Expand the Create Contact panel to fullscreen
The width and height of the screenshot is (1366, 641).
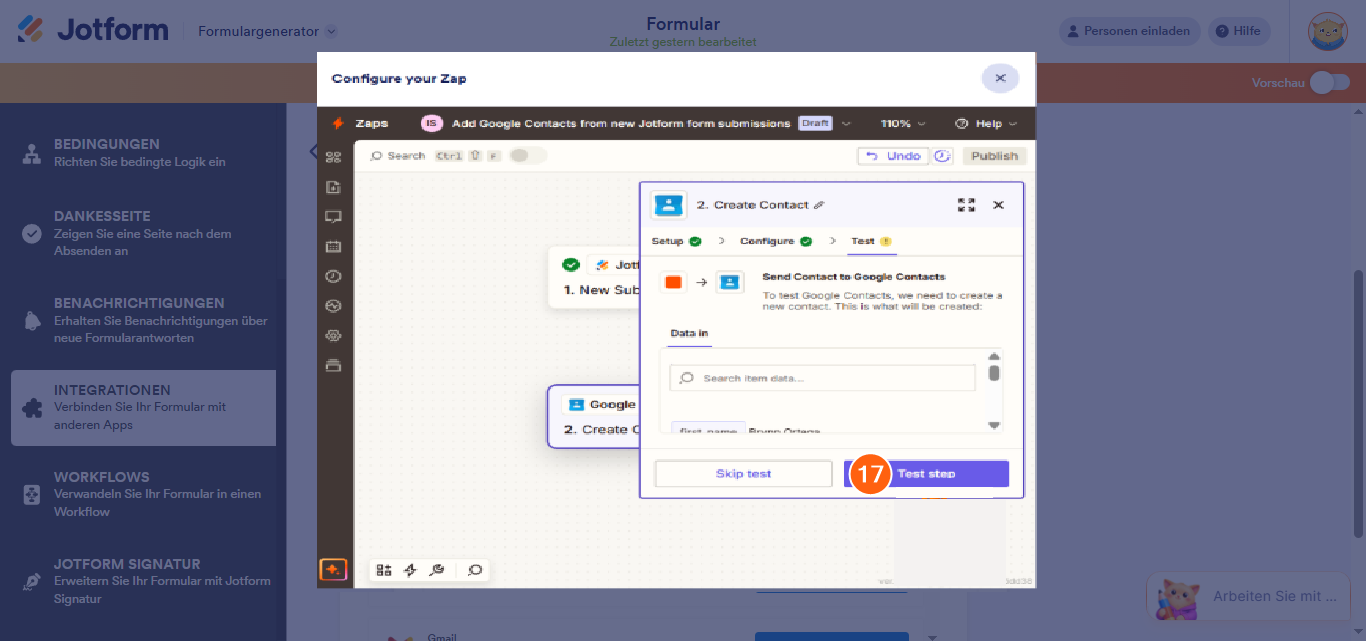pyautogui.click(x=966, y=204)
